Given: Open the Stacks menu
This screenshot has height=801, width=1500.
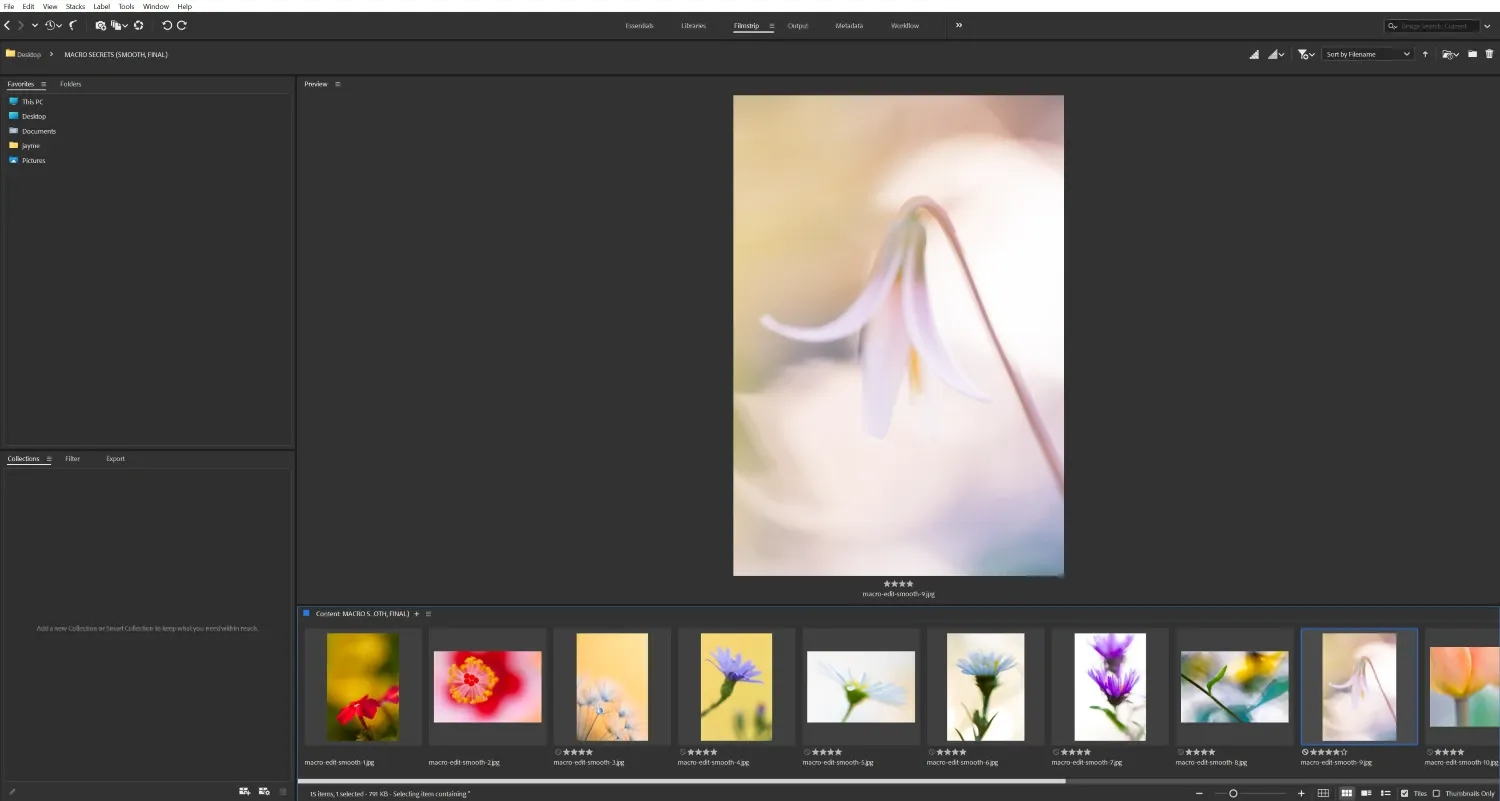Looking at the screenshot, I should [x=75, y=6].
